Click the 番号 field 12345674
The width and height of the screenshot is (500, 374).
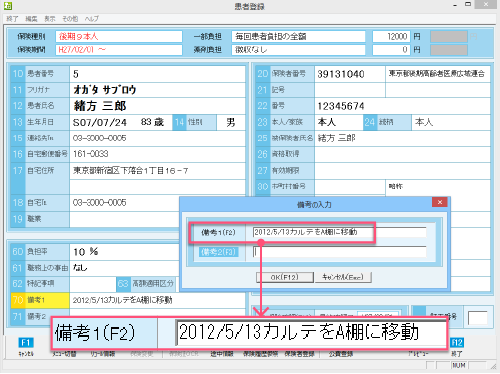coord(402,106)
